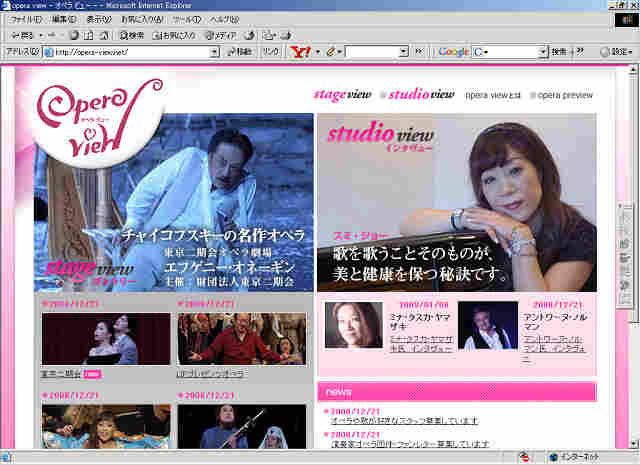The width and height of the screenshot is (640, 465).
Task: Click the History toolbar icon
Action: pyautogui.click(x=249, y=36)
